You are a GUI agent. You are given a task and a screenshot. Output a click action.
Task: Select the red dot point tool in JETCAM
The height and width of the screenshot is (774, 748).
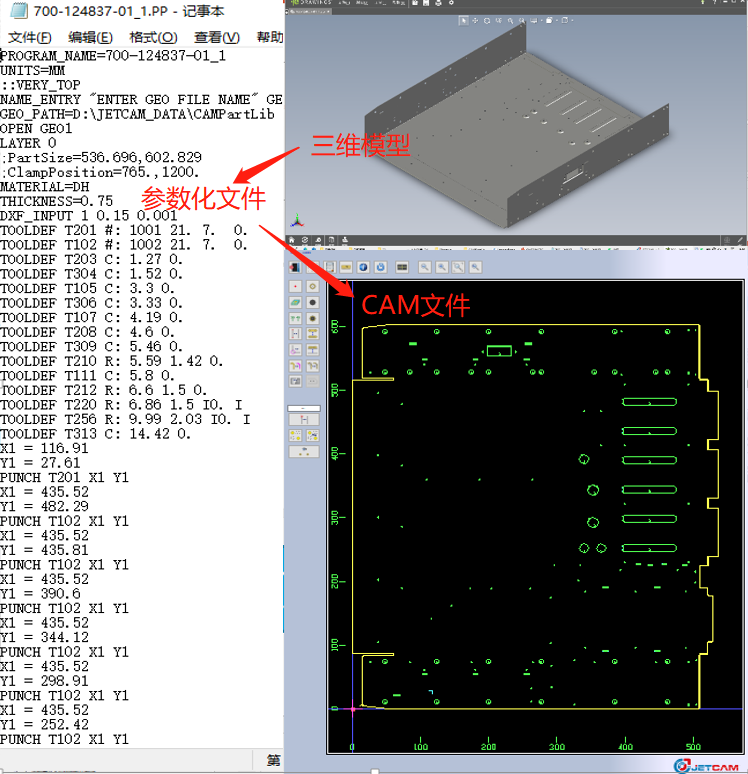[x=295, y=286]
